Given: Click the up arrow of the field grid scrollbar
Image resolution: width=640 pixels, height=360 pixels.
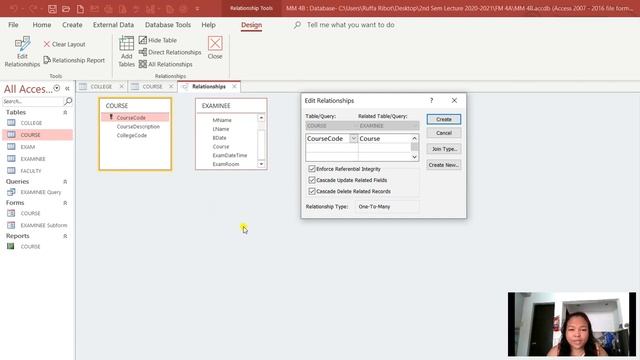Looking at the screenshot, I should point(414,138).
